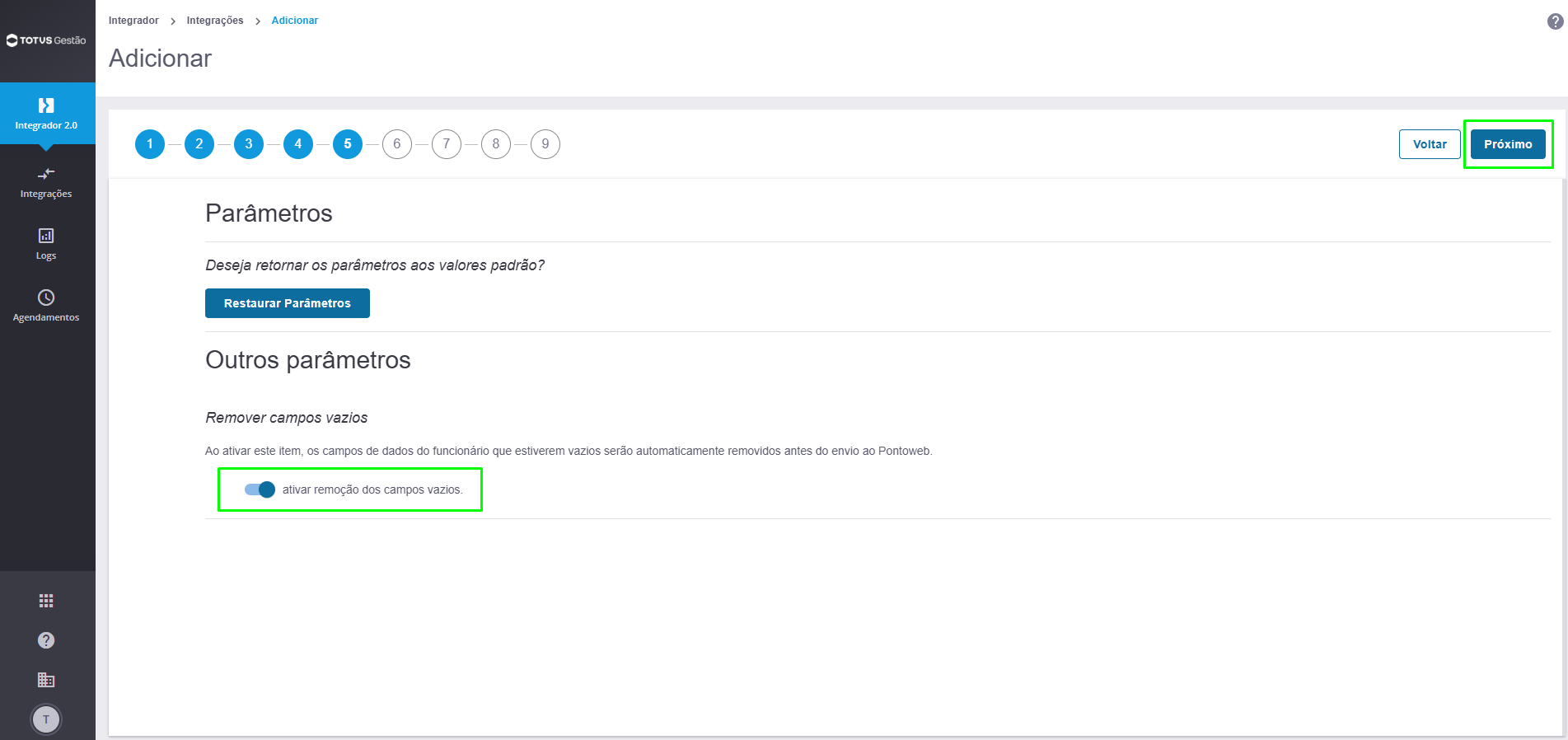Open the Integrador 2.0 module icon
The height and width of the screenshot is (740, 1568).
pos(46,113)
